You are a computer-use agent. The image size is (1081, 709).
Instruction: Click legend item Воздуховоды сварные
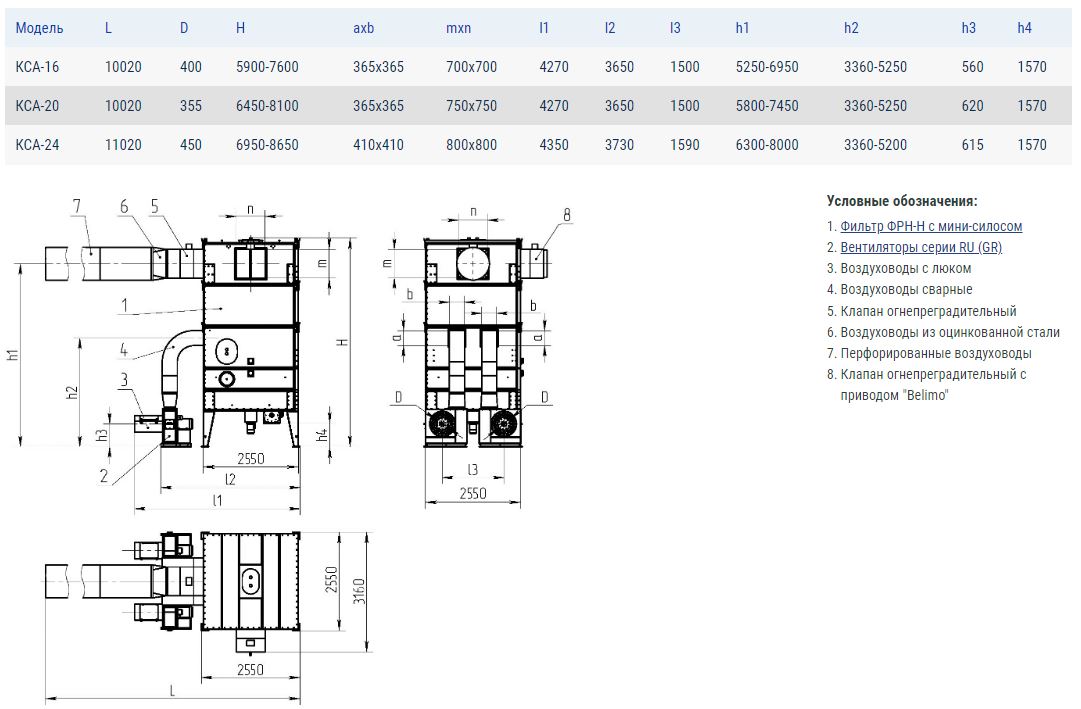pos(907,290)
